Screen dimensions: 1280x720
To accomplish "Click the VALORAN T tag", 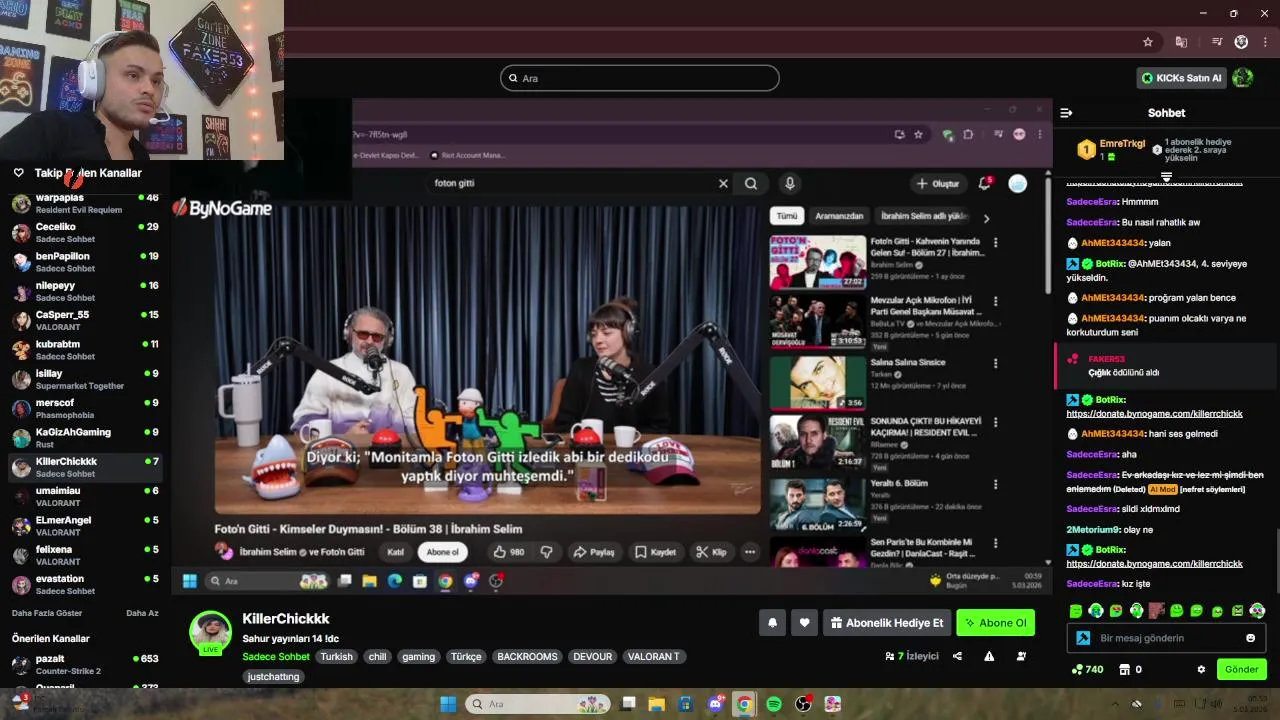I will click(653, 657).
